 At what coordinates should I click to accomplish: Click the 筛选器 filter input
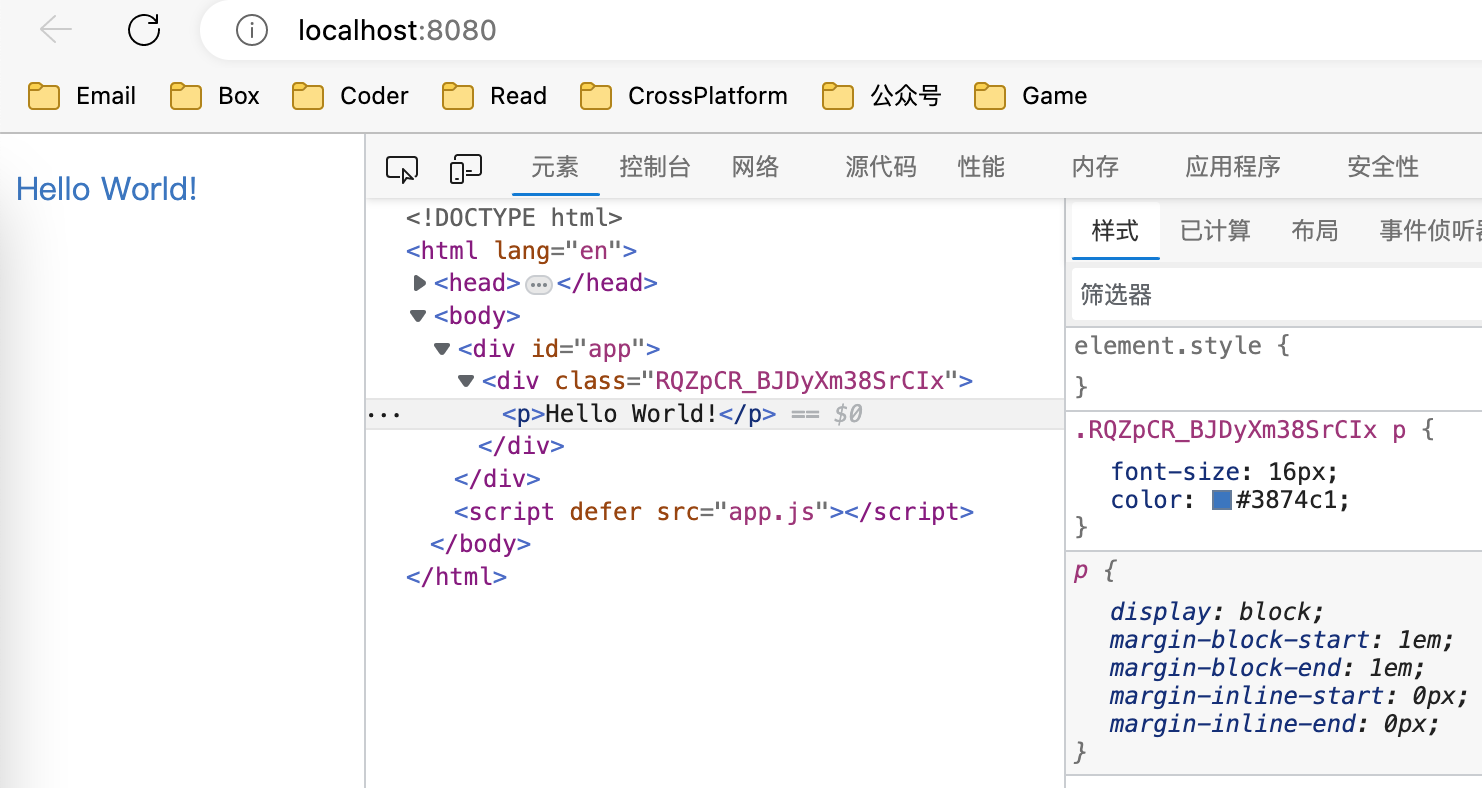1277,294
